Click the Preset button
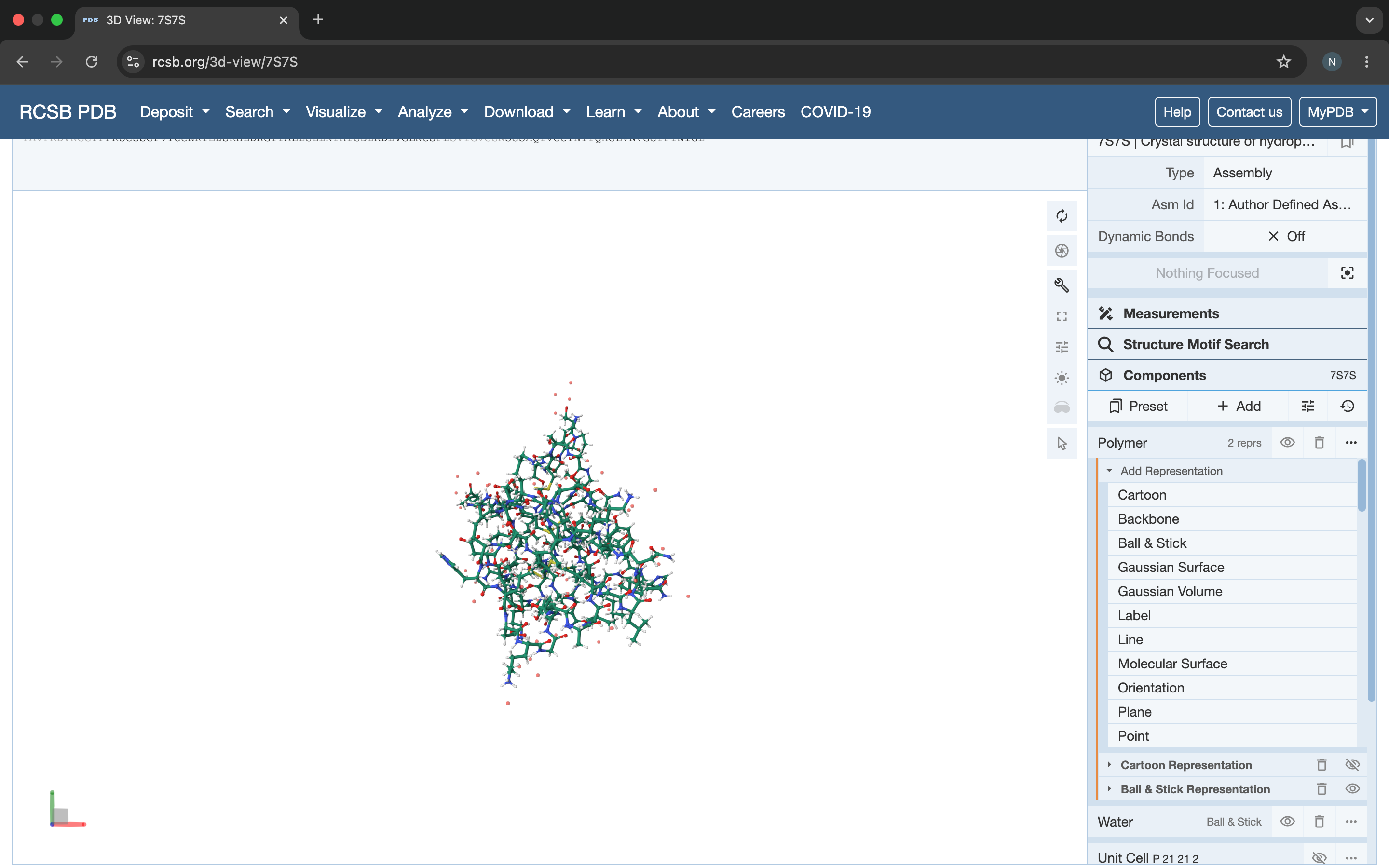 1138,406
